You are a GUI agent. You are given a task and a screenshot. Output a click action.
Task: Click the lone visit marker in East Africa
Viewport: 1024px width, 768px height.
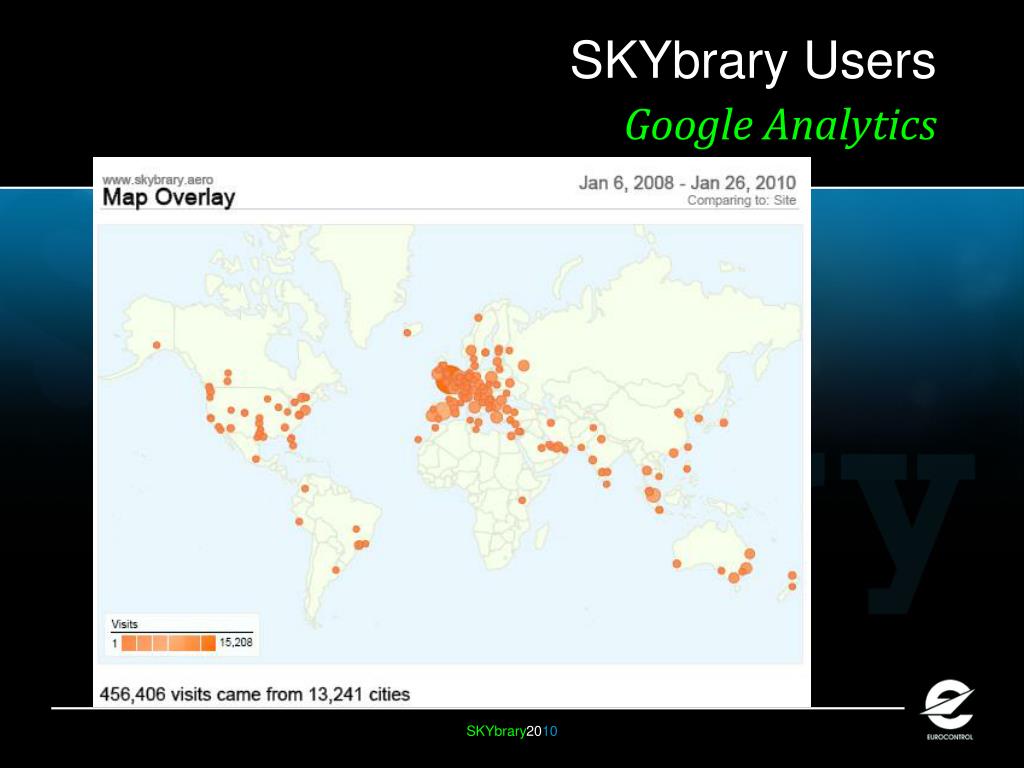point(522,500)
